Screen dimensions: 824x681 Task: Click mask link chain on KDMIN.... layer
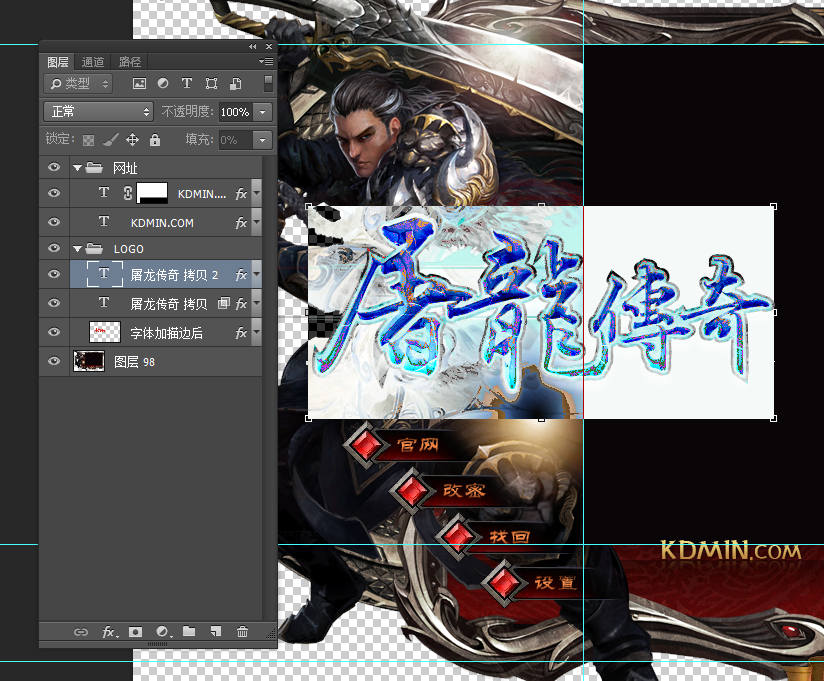128,193
